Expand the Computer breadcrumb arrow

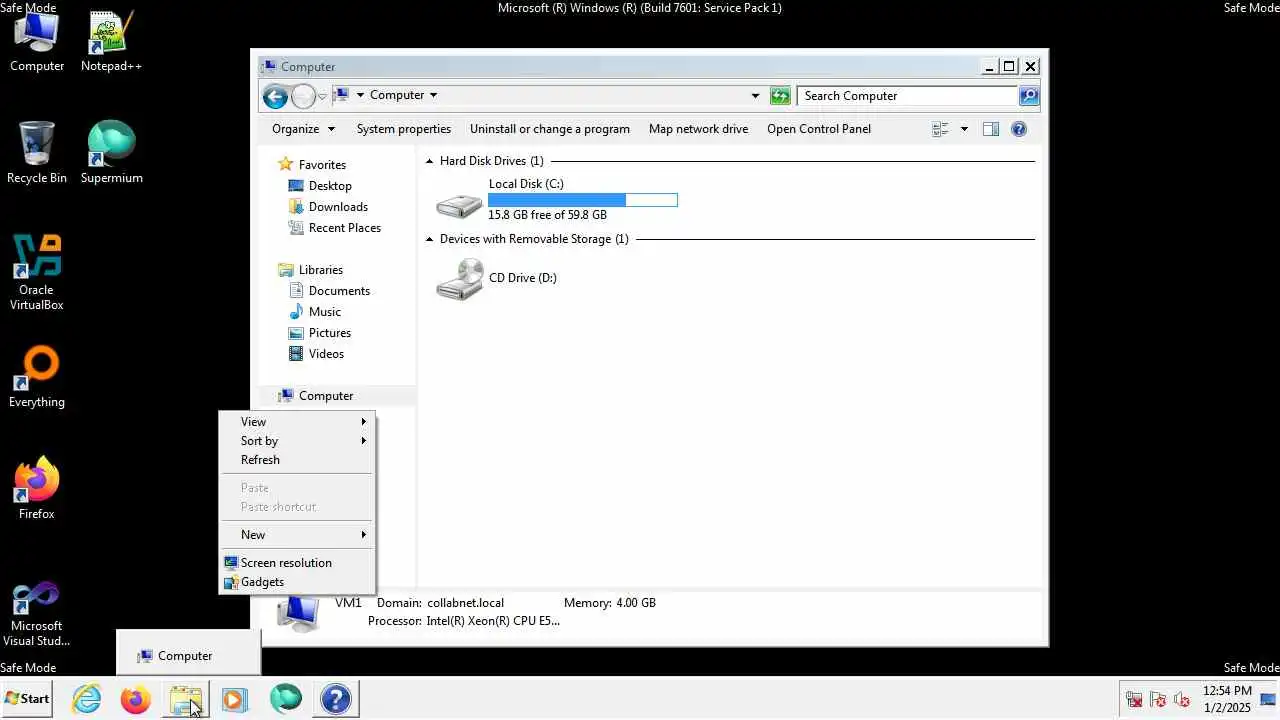[433, 95]
